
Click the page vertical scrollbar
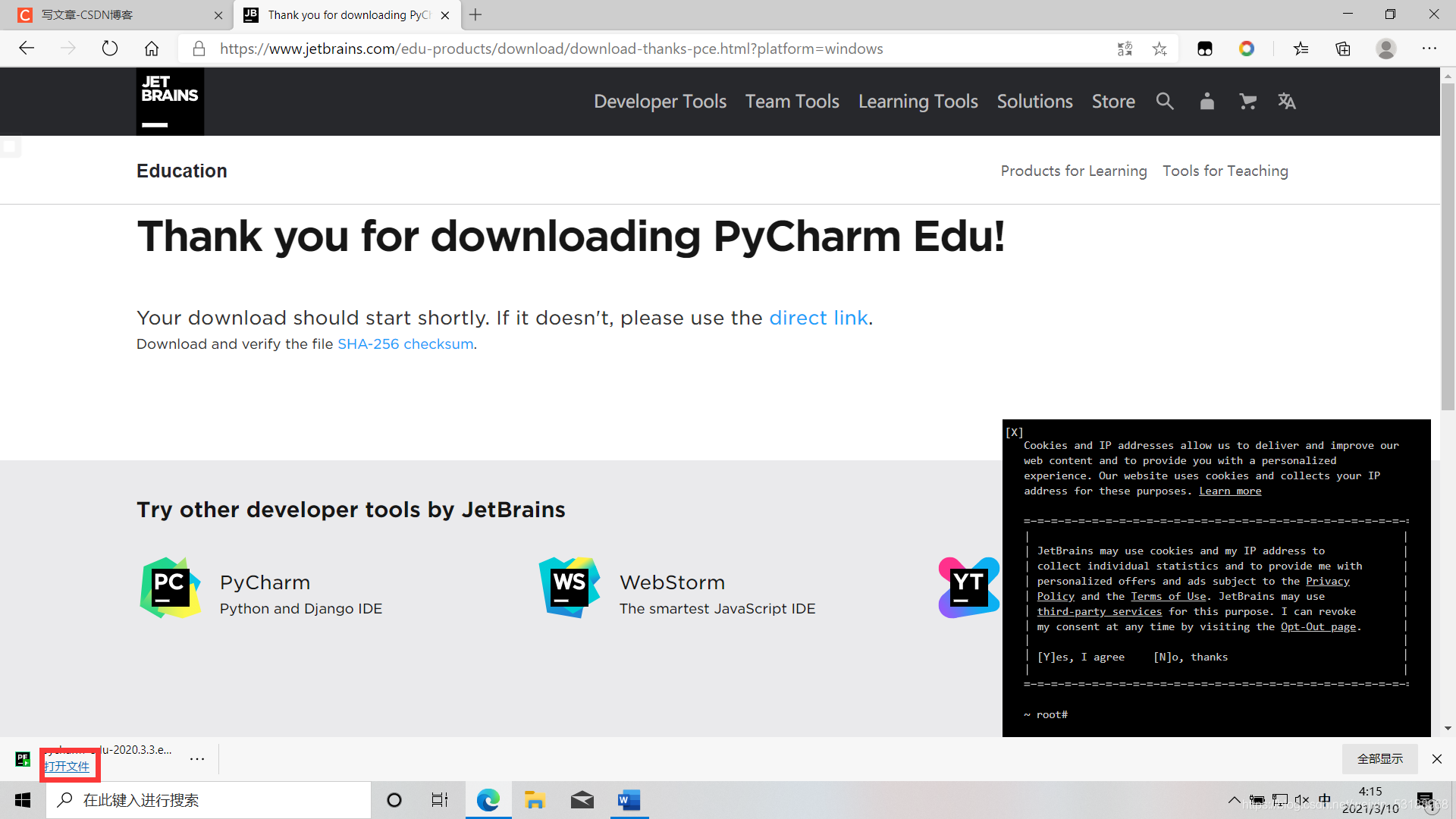pyautogui.click(x=1448, y=246)
